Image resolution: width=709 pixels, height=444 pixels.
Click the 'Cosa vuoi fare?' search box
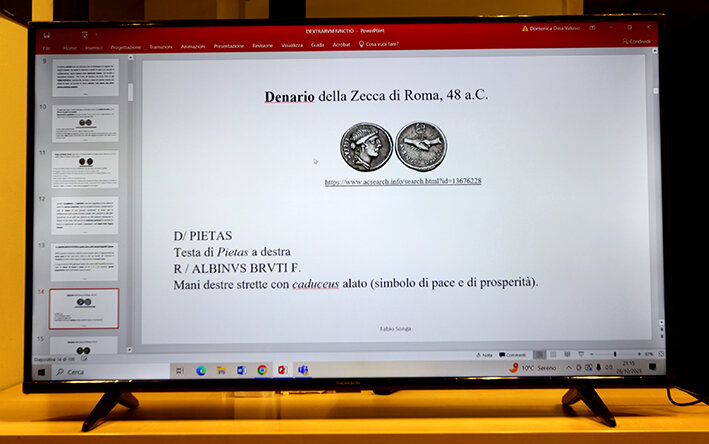point(379,44)
